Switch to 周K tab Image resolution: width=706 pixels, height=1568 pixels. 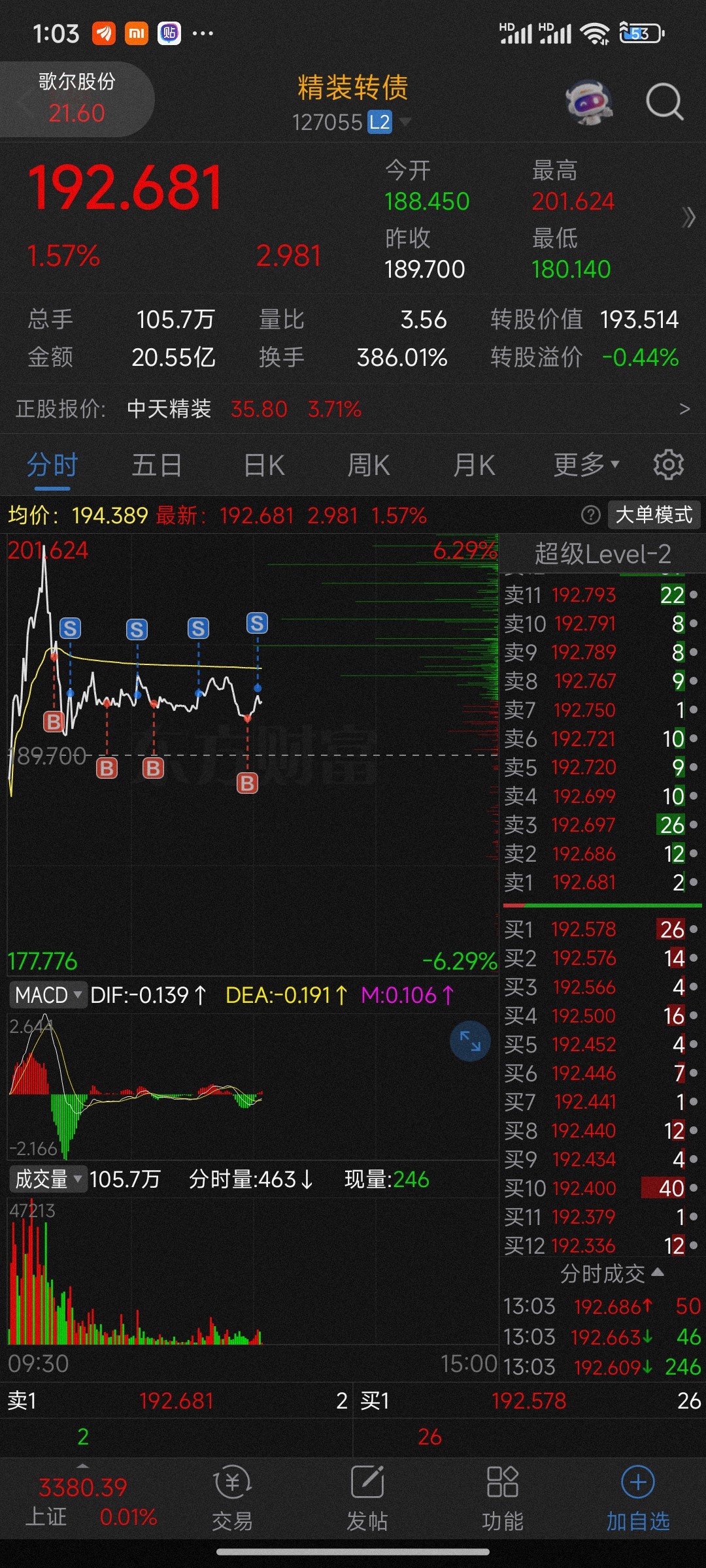369,465
